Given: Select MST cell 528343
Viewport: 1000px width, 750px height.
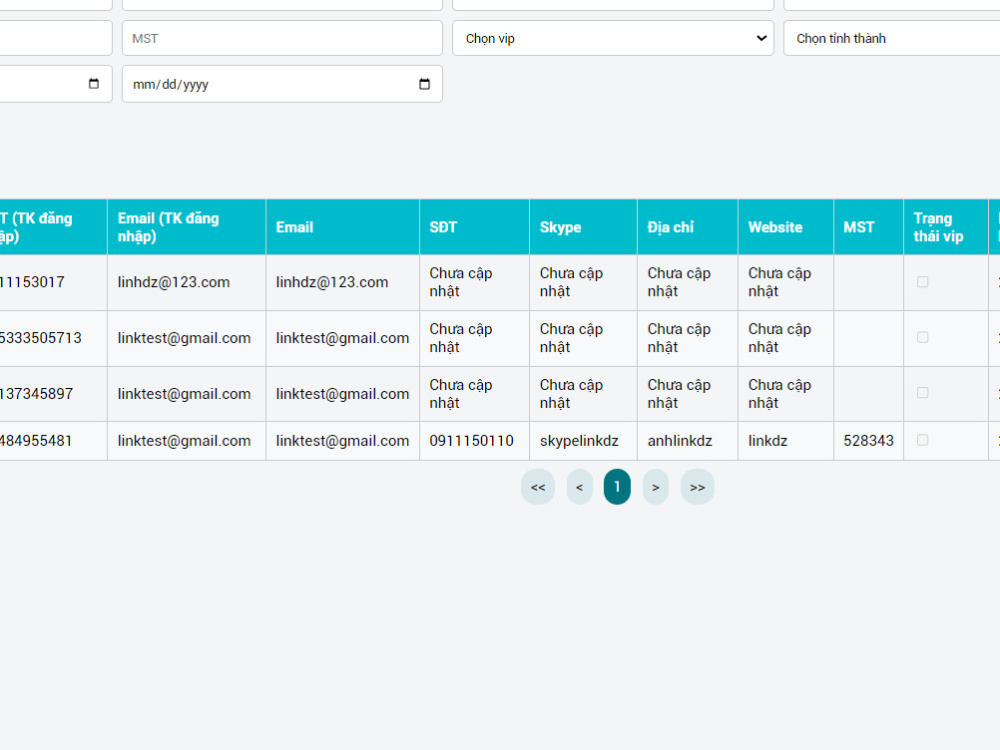Looking at the screenshot, I should [x=869, y=441].
